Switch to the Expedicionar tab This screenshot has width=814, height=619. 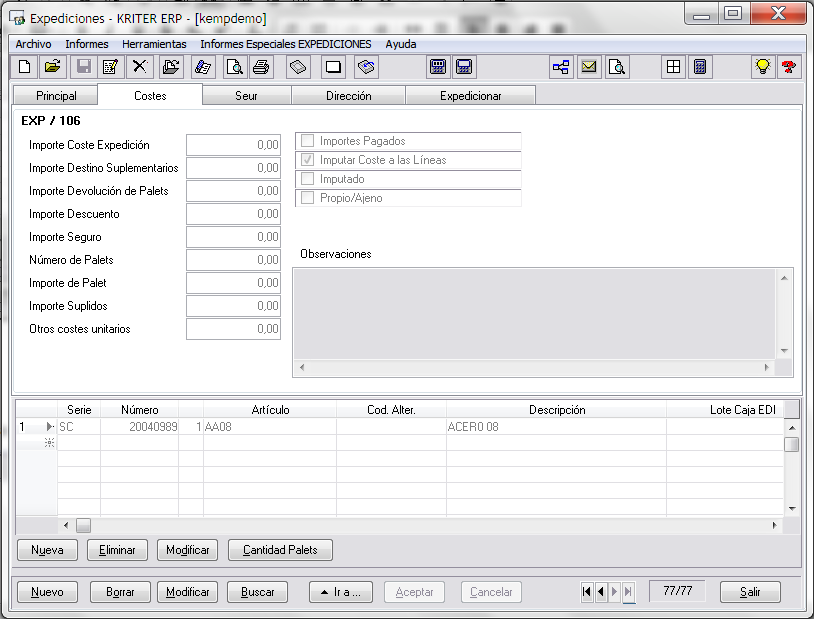[471, 96]
